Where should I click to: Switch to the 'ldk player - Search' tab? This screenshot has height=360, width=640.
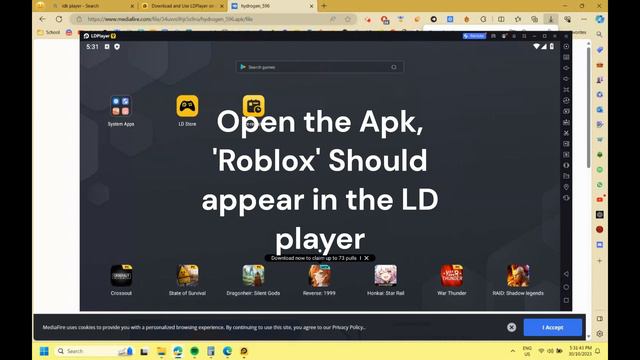93,6
